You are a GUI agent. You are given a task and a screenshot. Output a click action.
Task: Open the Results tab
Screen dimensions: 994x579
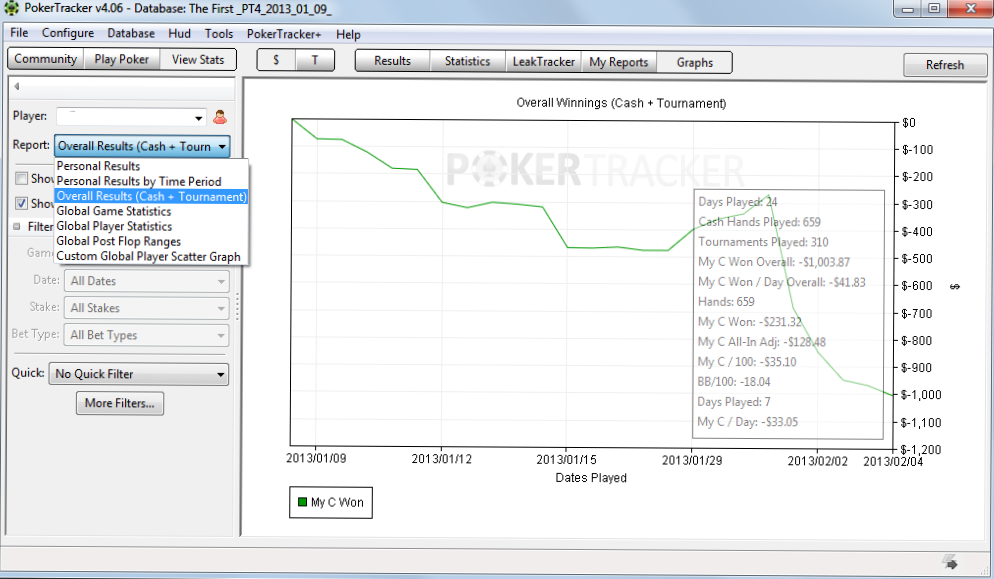click(x=392, y=61)
